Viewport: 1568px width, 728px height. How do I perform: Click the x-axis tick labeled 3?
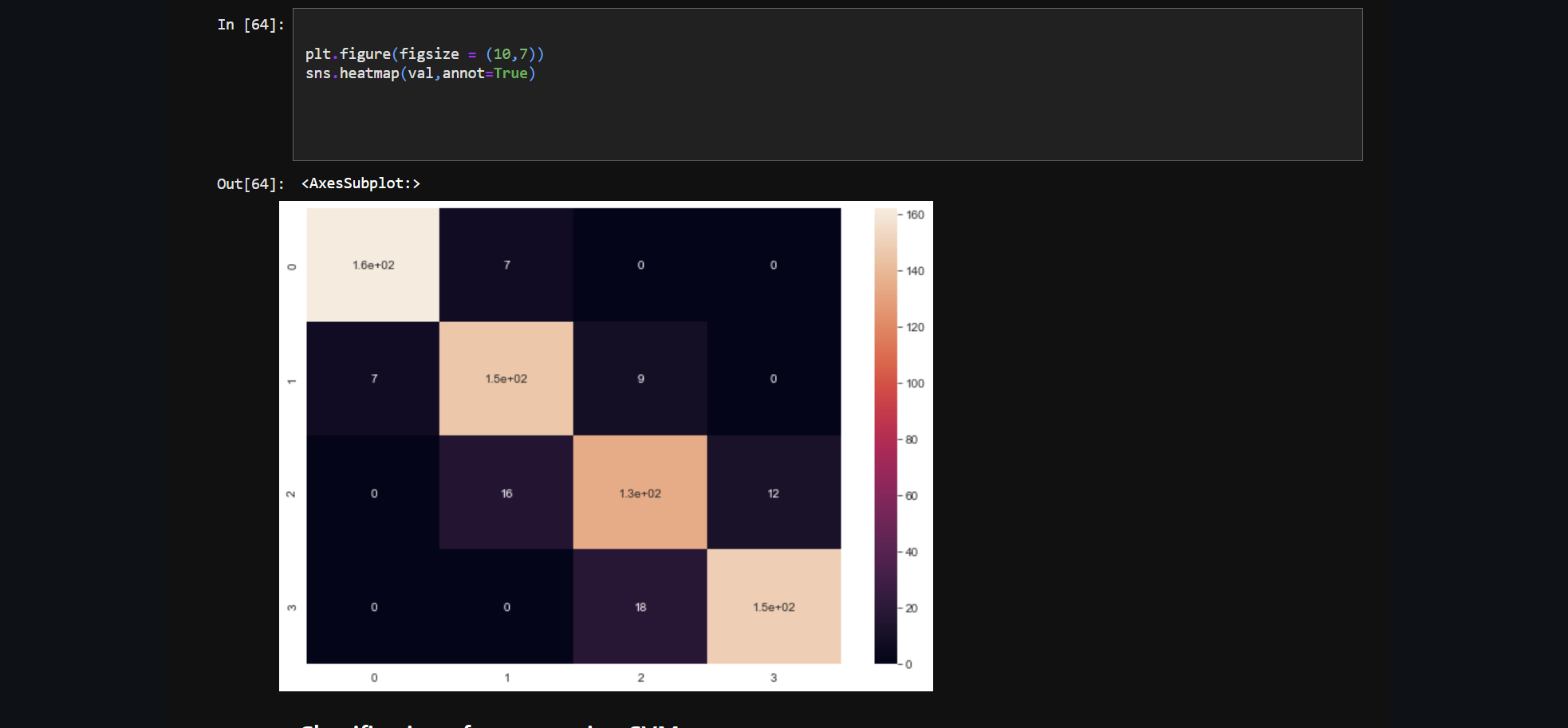pos(773,677)
